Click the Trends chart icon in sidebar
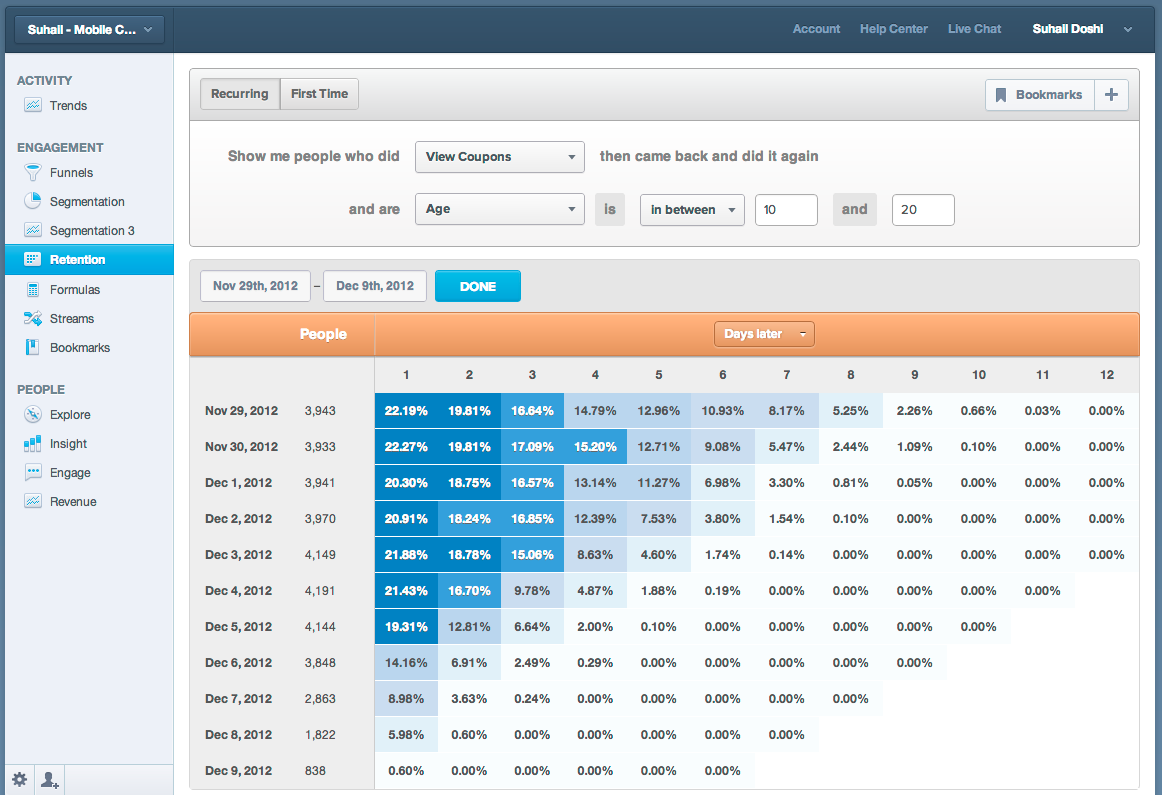 tap(33, 105)
